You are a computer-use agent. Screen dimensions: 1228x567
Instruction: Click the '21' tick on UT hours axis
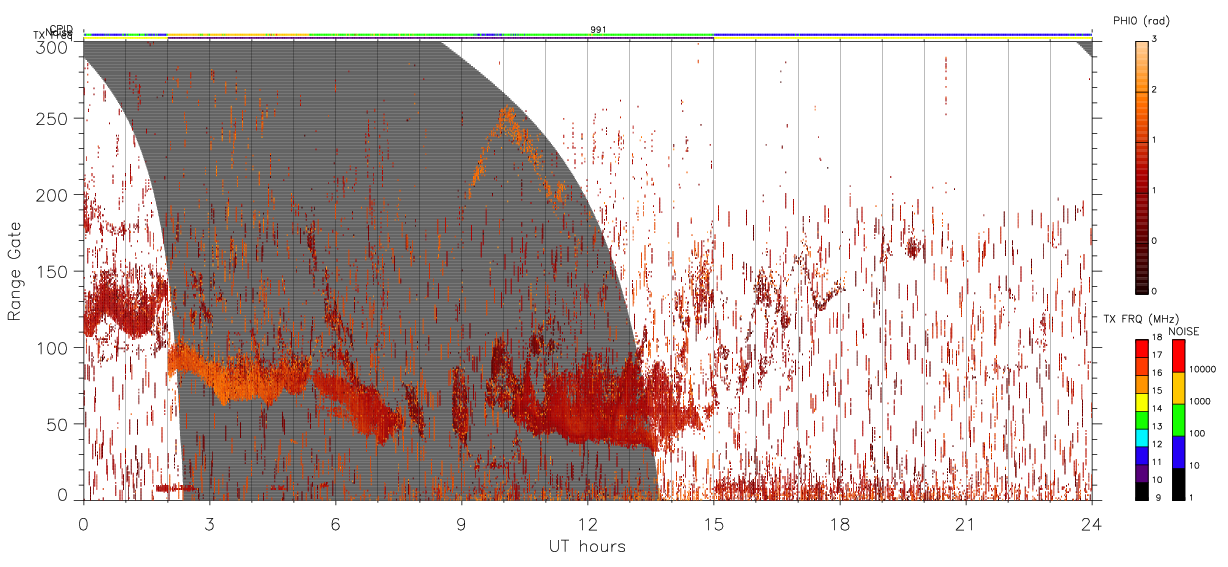click(966, 523)
